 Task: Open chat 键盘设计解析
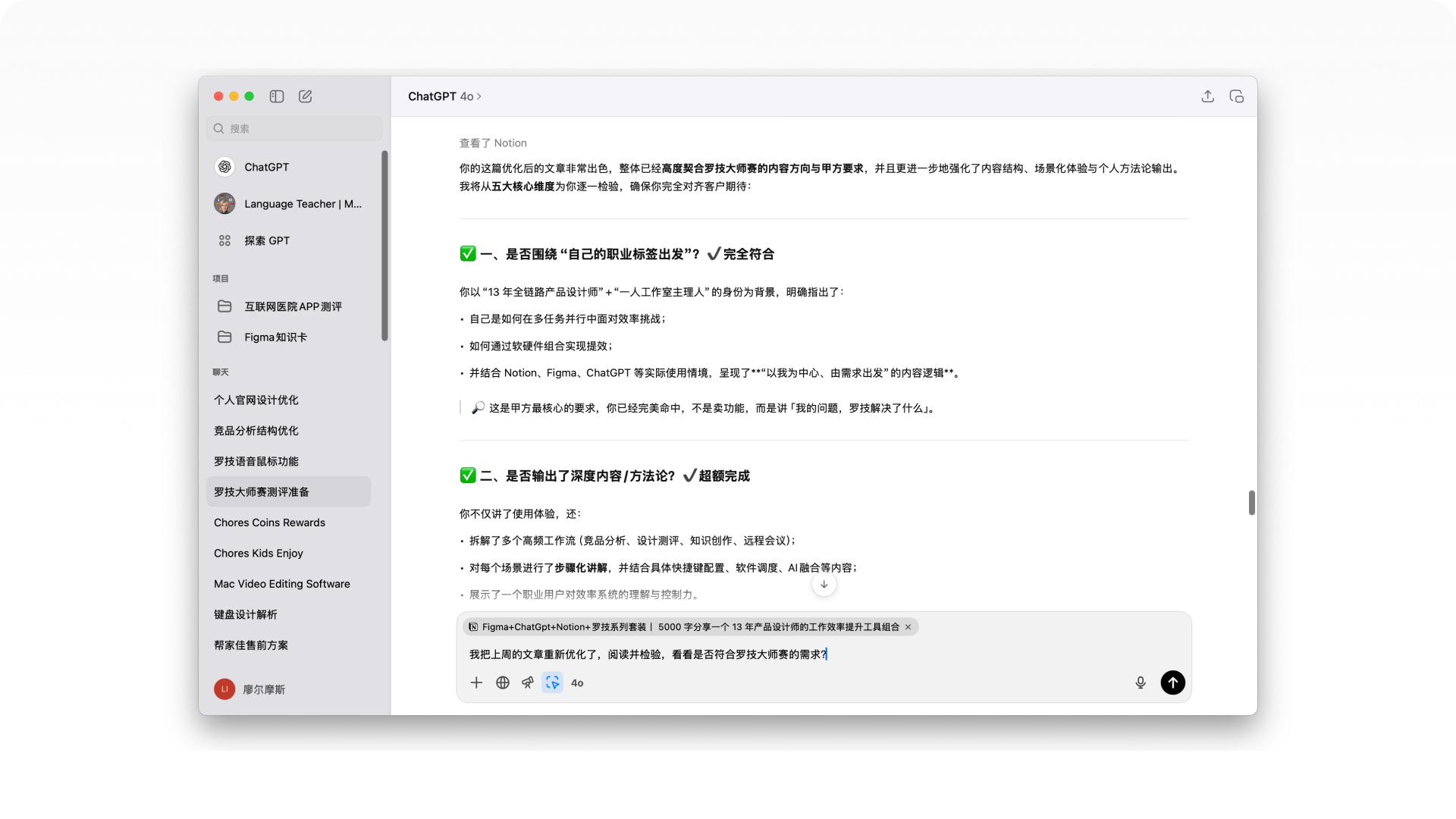(288, 614)
